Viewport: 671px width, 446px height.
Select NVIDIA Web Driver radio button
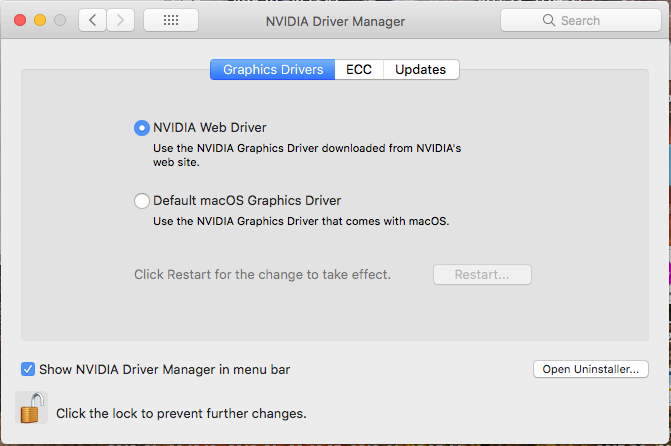[x=142, y=128]
